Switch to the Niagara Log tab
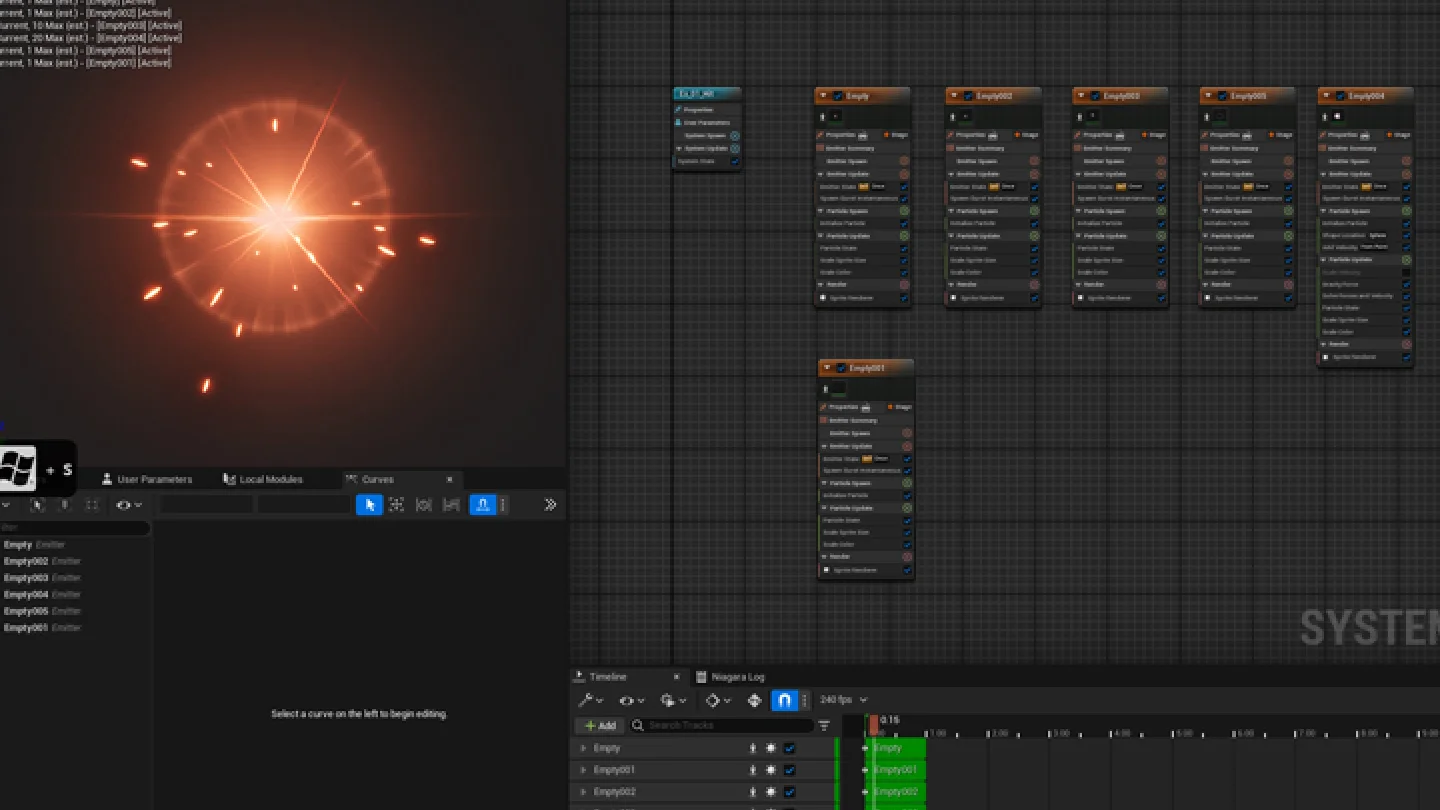Screen dimensions: 1440x810 coord(729,677)
